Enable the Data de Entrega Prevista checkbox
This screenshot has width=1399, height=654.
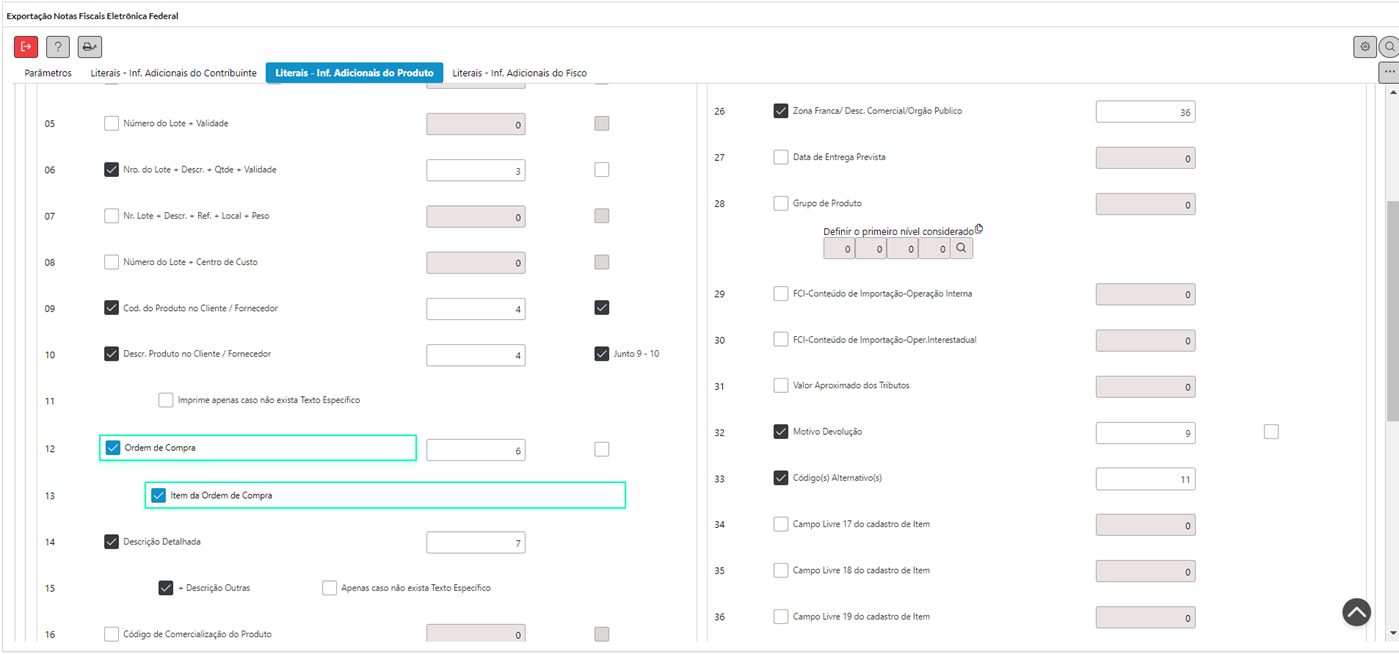(781, 157)
